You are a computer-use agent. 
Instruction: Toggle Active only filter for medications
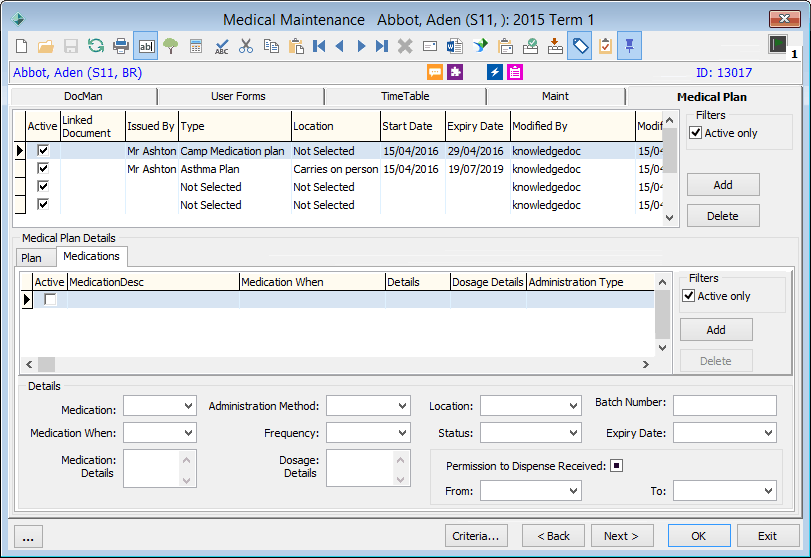[x=688, y=296]
